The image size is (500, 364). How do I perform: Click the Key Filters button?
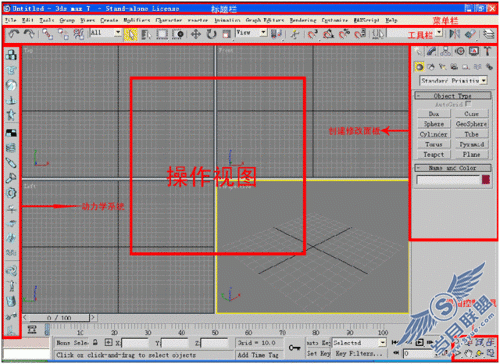(359, 353)
